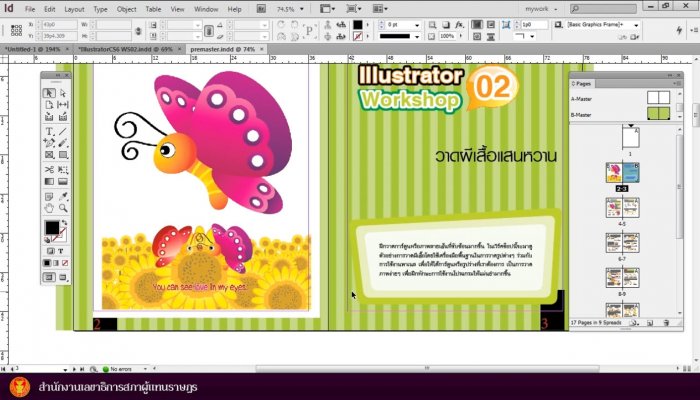Select A-Master in Pages panel
The image size is (700, 400).
click(581, 99)
